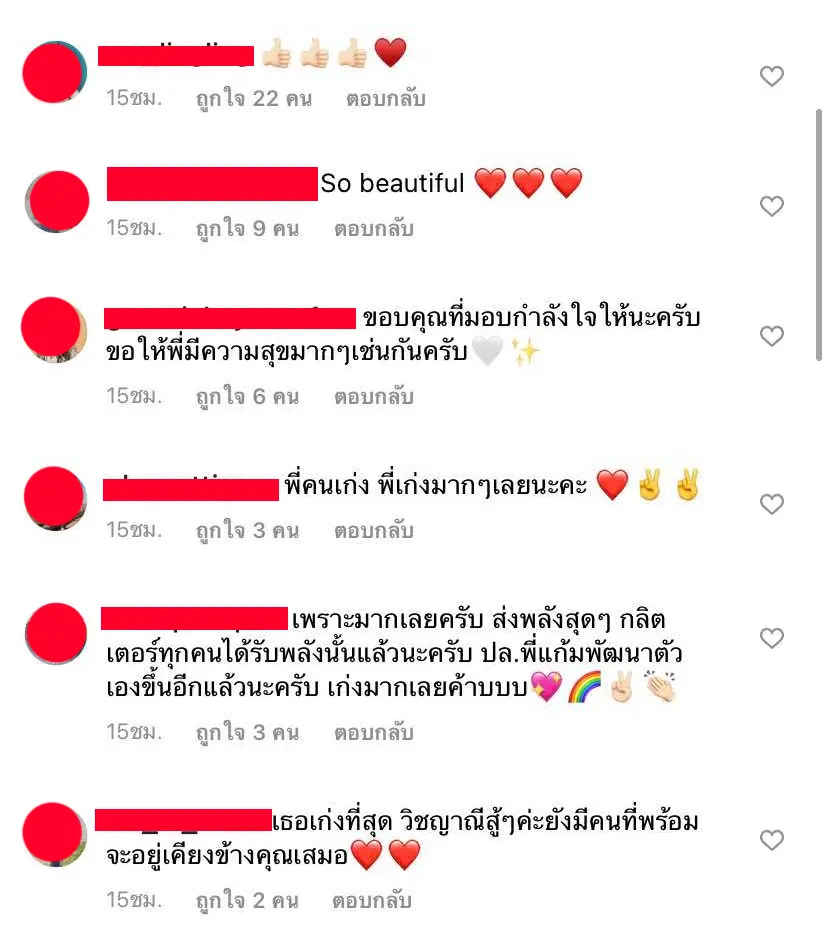828x945 pixels.
Task: Tap ตอบกลับ under 'พี่คนเก่ง' comment
Action: [374, 530]
